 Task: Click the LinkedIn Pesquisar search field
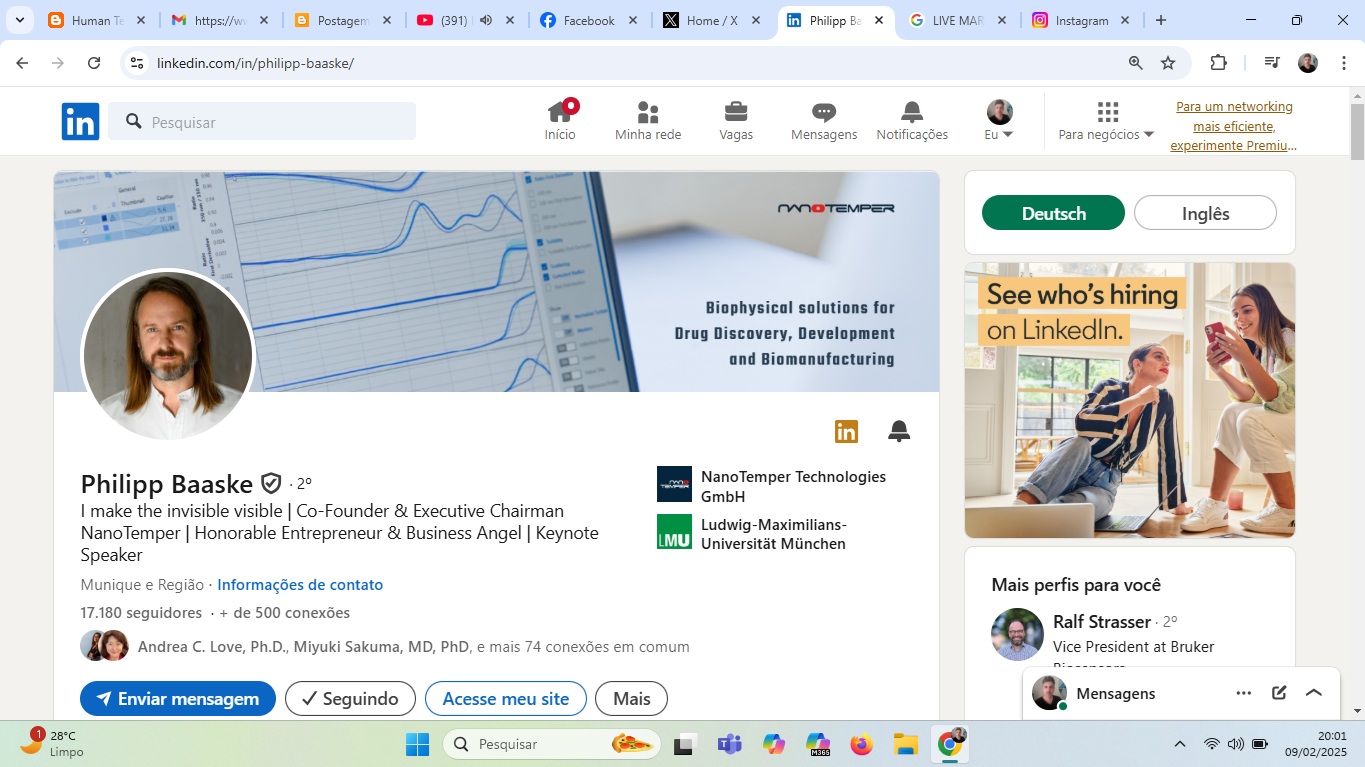pos(262,121)
